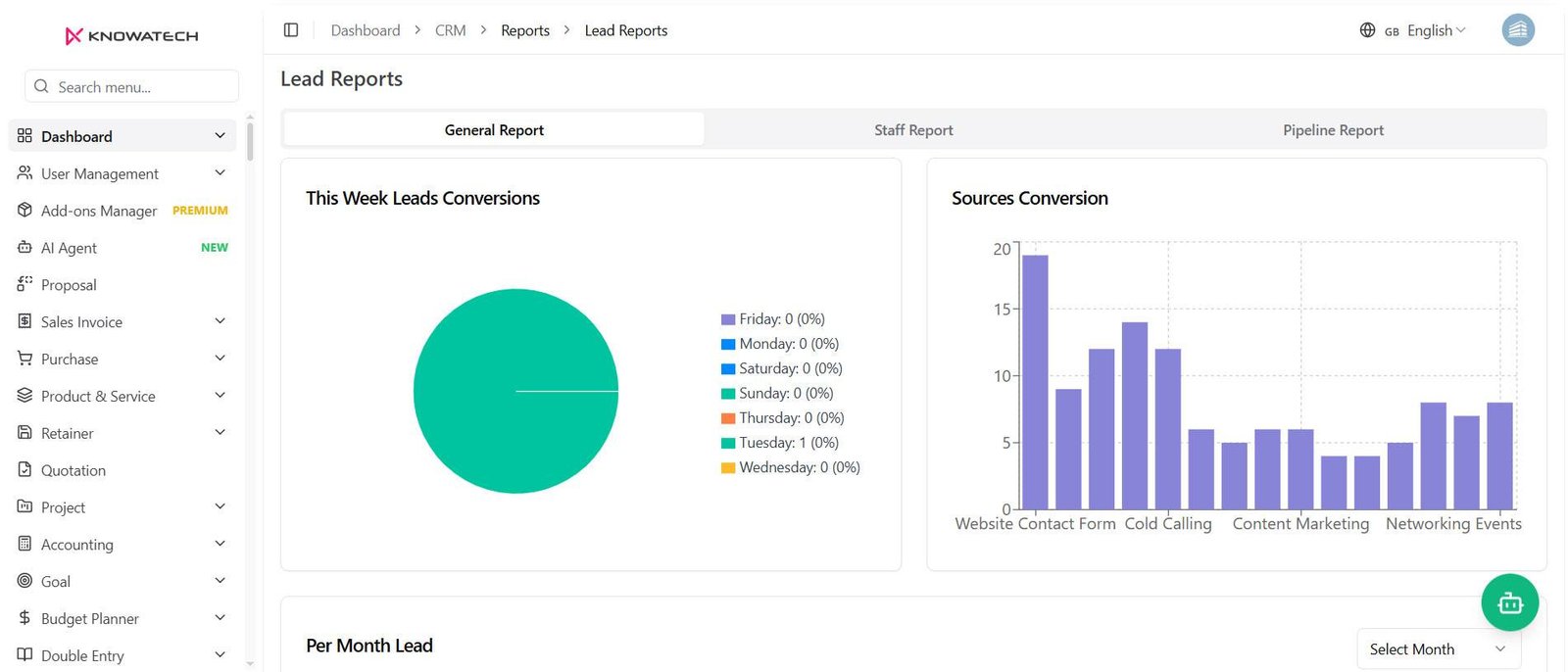
Task: Click the sidebar scrollbar thumb
Action: (x=250, y=141)
